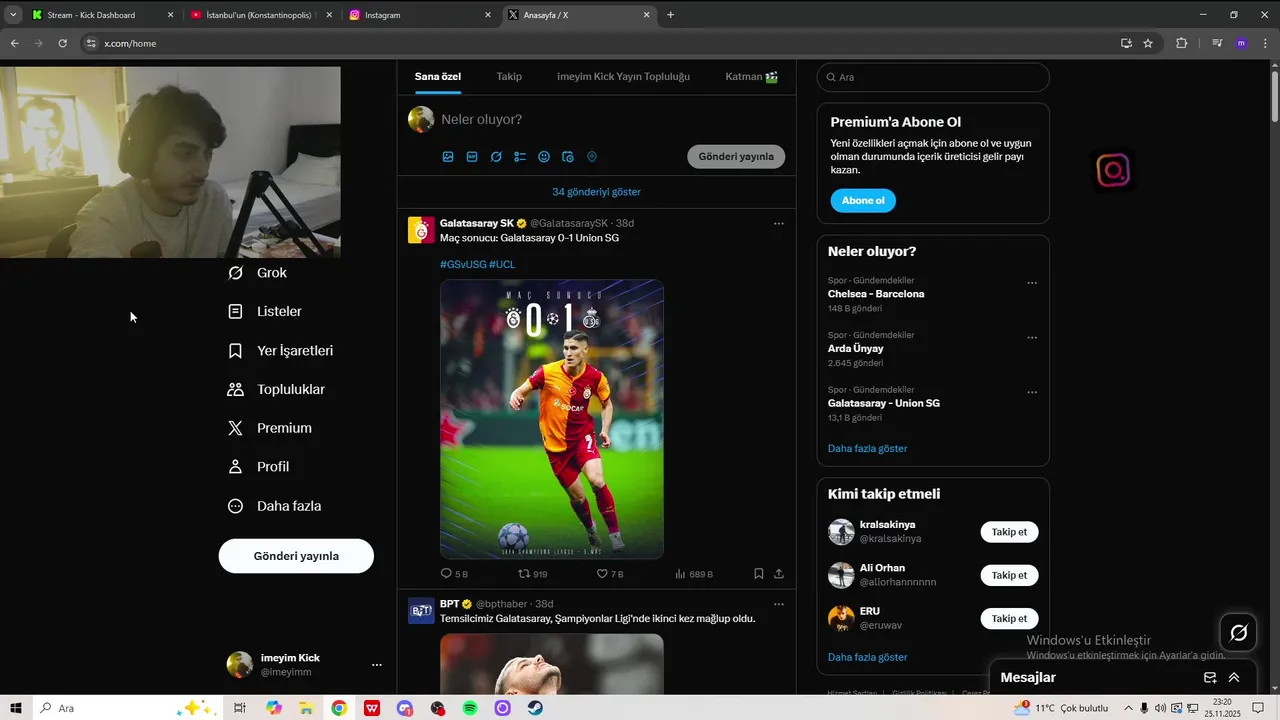Add a GIF to the new post
This screenshot has height=720, width=1280.
pos(472,157)
